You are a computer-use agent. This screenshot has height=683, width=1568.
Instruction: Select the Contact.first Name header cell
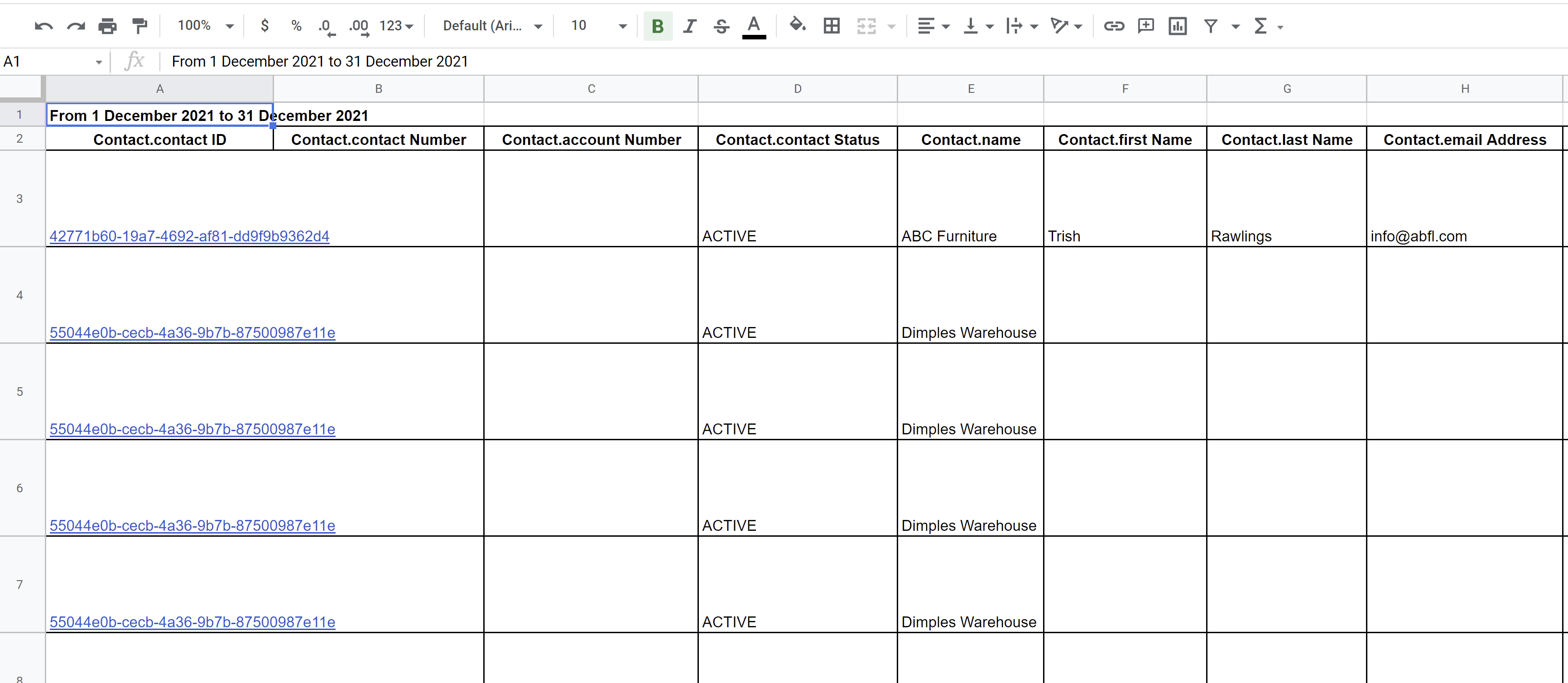coord(1125,139)
